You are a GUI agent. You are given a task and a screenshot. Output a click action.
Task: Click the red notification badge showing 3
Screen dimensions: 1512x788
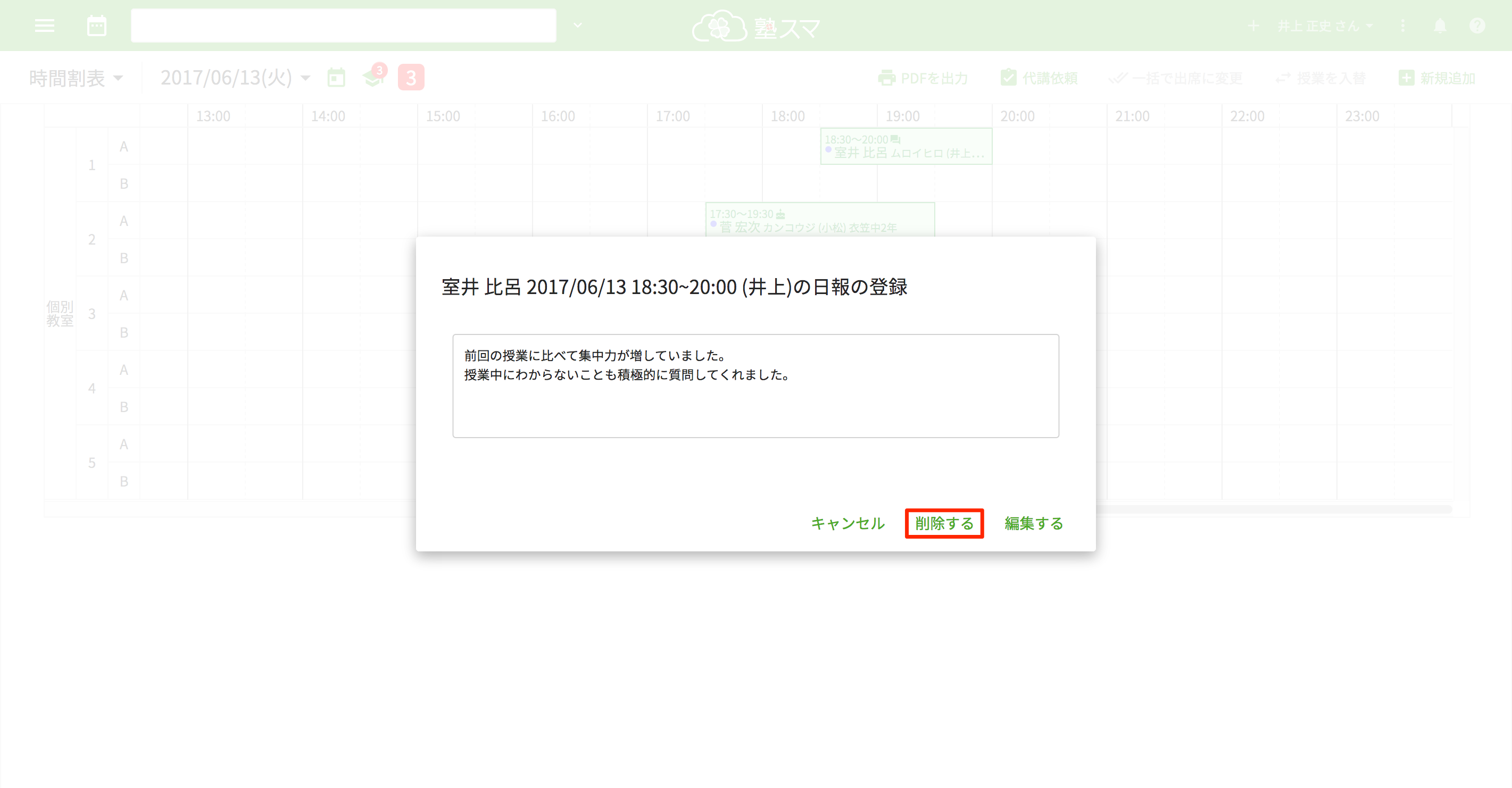pyautogui.click(x=411, y=77)
